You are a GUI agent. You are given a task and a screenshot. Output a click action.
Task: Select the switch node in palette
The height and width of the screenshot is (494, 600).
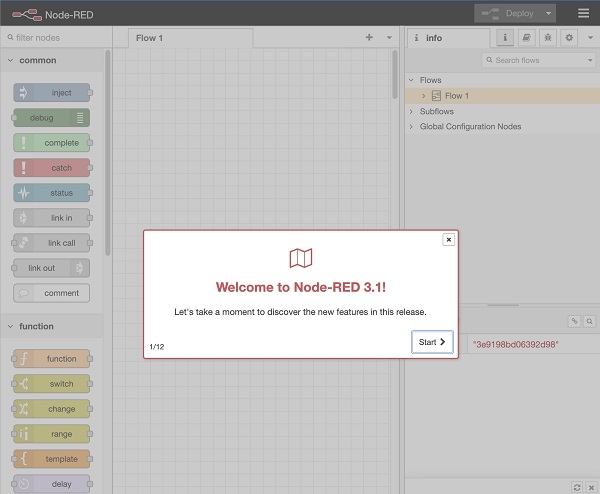pyautogui.click(x=52, y=384)
